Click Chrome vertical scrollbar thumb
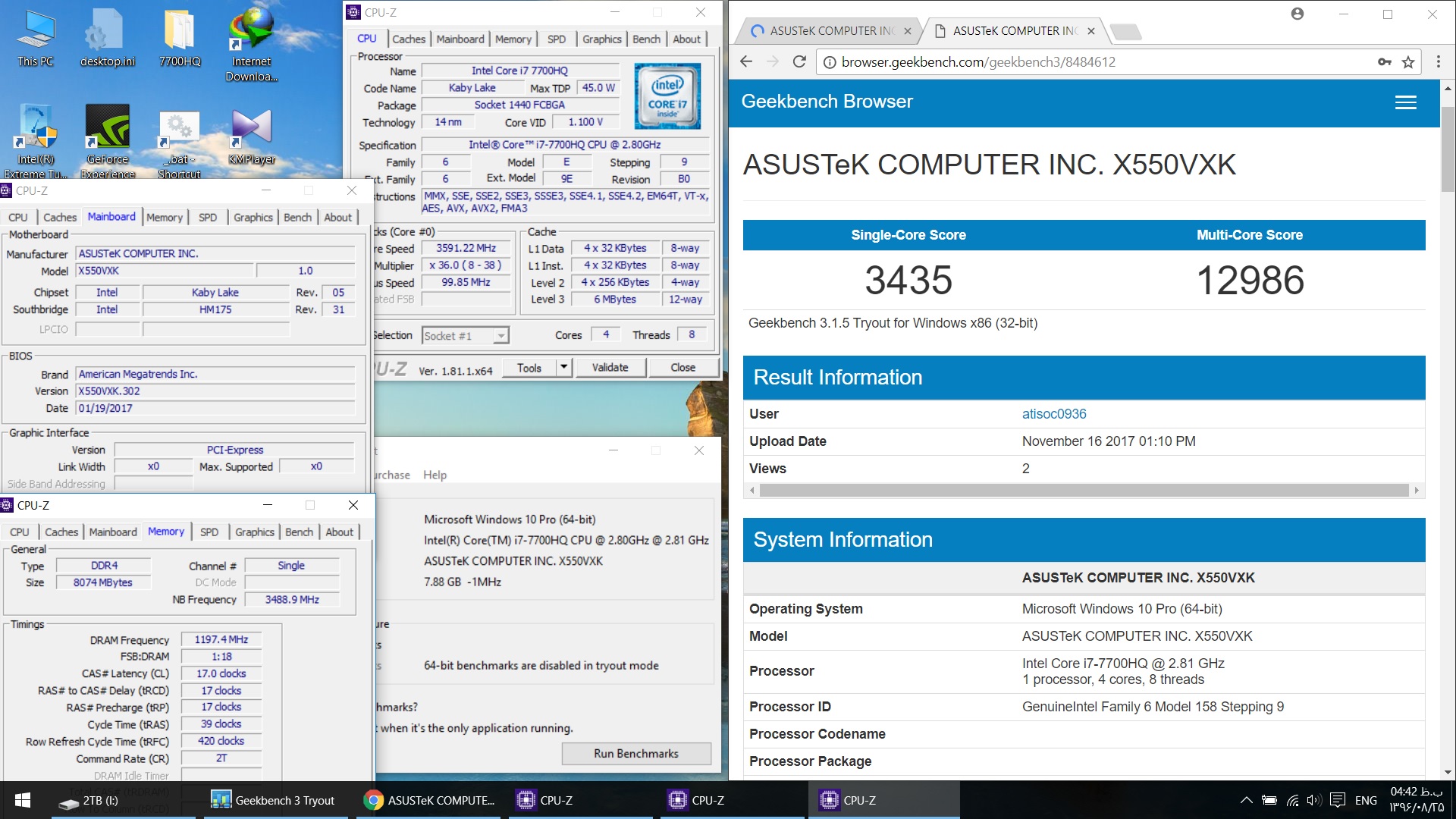This screenshot has height=819, width=1456. [1448, 149]
